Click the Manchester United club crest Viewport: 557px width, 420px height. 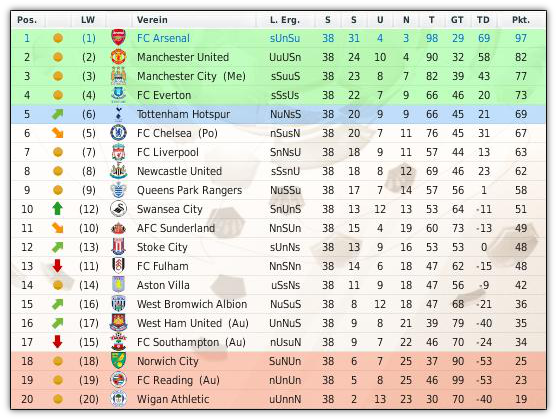[118, 57]
